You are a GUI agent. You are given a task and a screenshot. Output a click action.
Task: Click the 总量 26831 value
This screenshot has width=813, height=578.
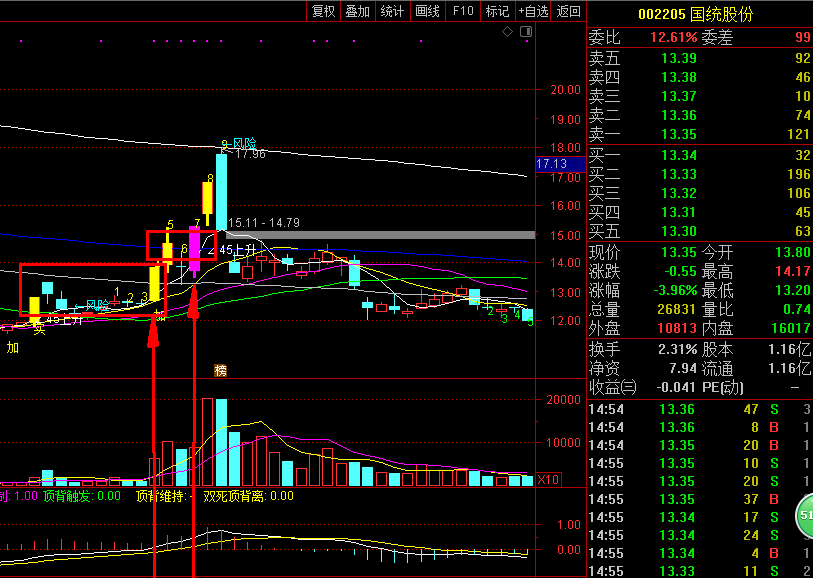pos(676,309)
